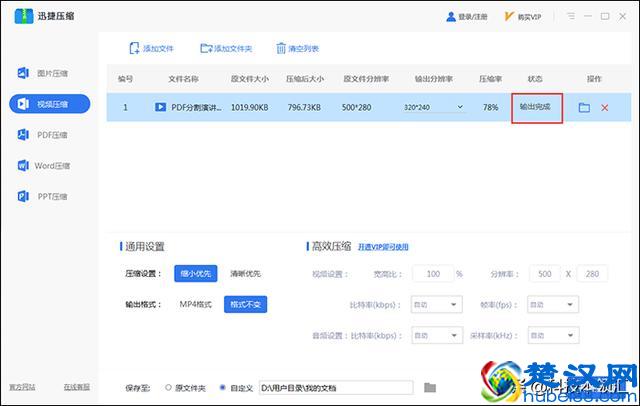This screenshot has width=640, height=406.
Task: Select the 视频压缩 sidebar icon
Action: [x=23, y=104]
